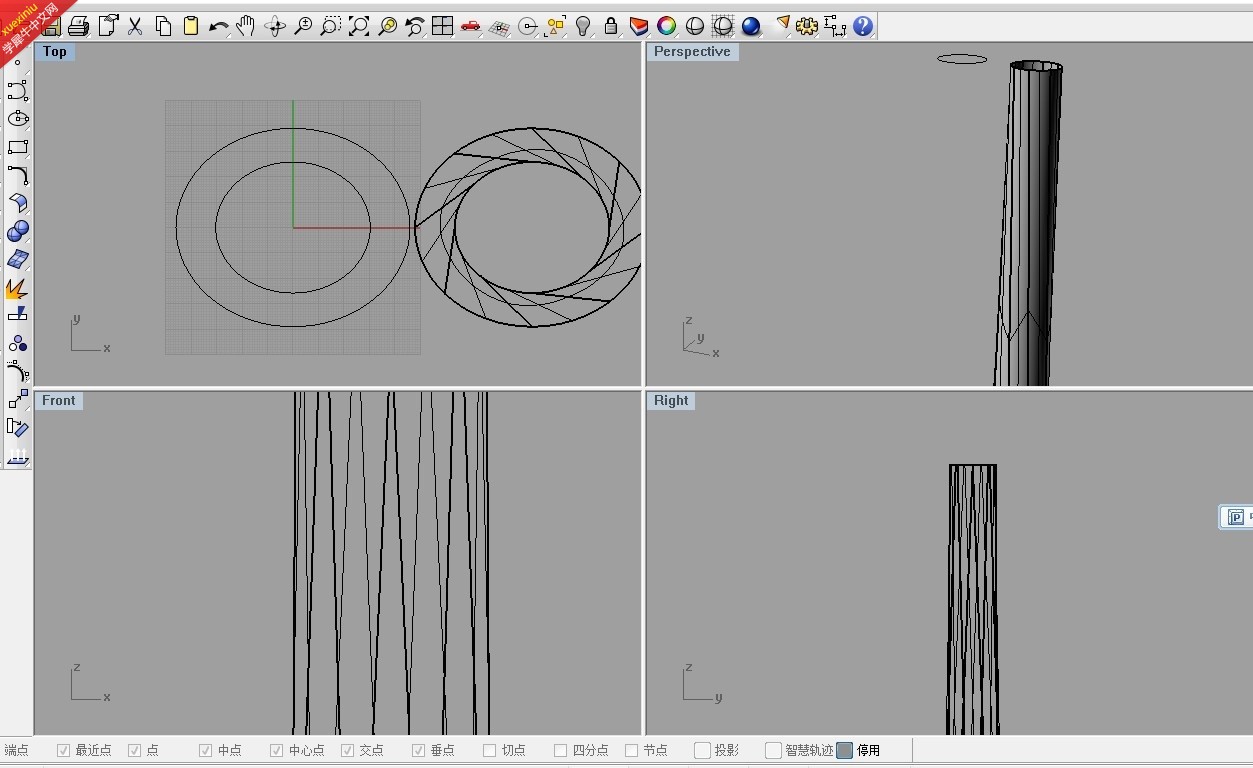Click the Dimension tool icon
Screen dimensions: 1253x768
(x=835, y=27)
